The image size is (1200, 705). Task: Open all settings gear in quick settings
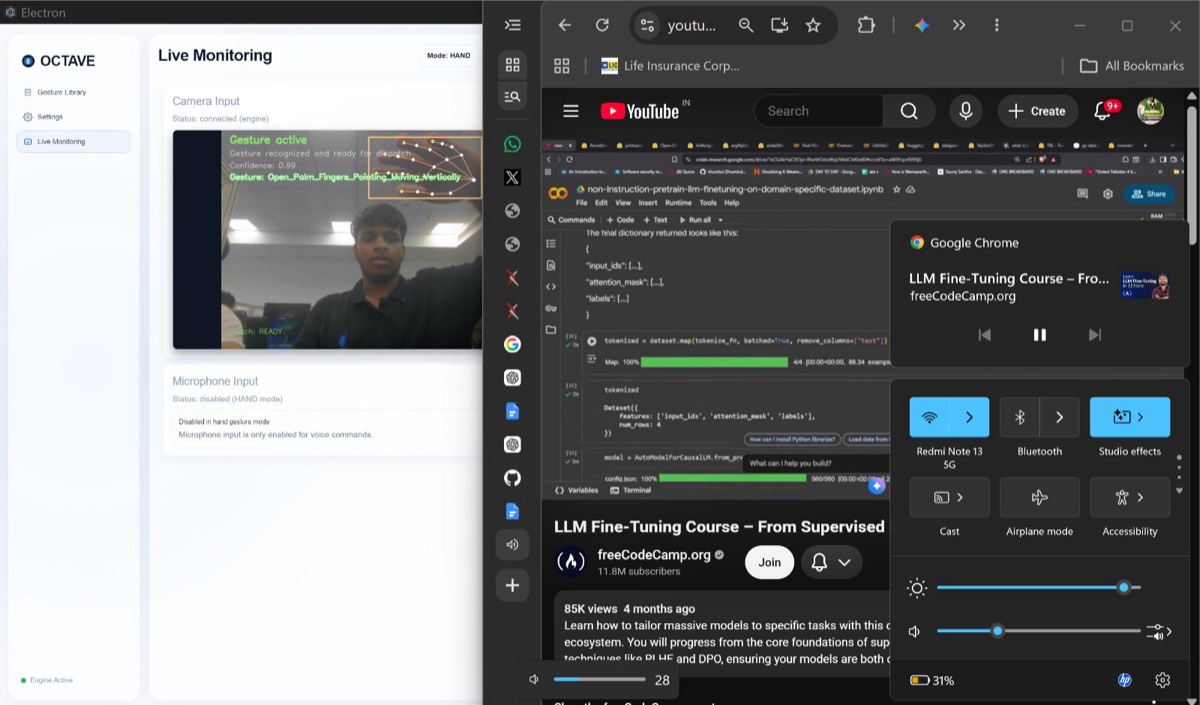point(1162,680)
